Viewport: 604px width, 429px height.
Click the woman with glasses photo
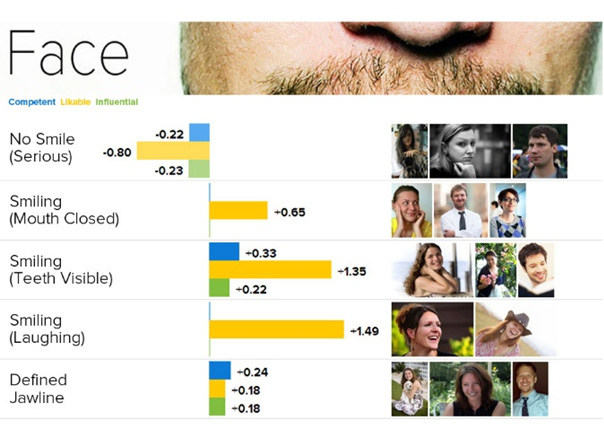tap(508, 210)
